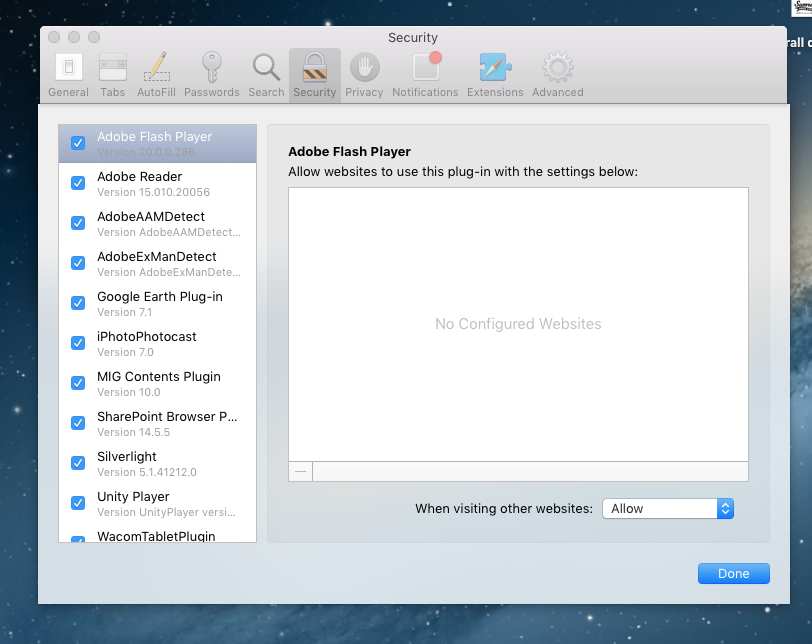This screenshot has width=812, height=644.
Task: Select WacomTabletPlugin in the plug-in list
Action: coord(157,534)
